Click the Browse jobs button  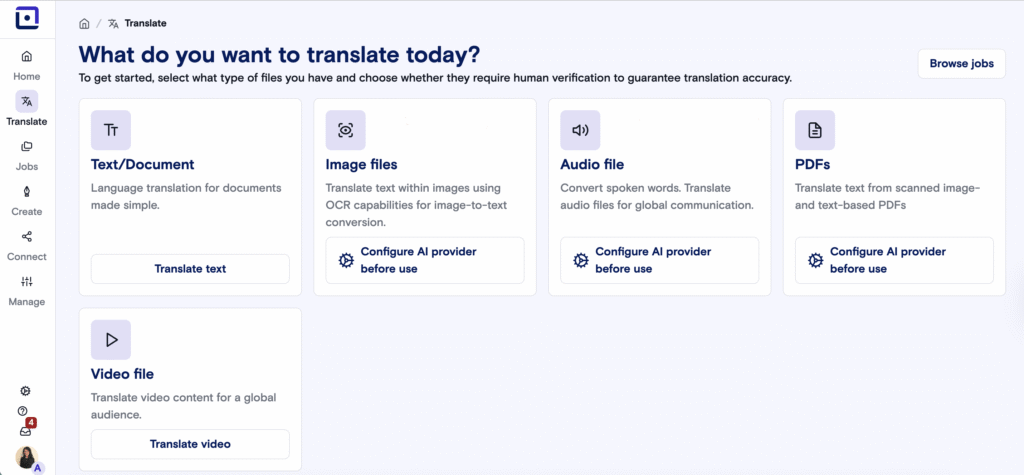tap(961, 63)
